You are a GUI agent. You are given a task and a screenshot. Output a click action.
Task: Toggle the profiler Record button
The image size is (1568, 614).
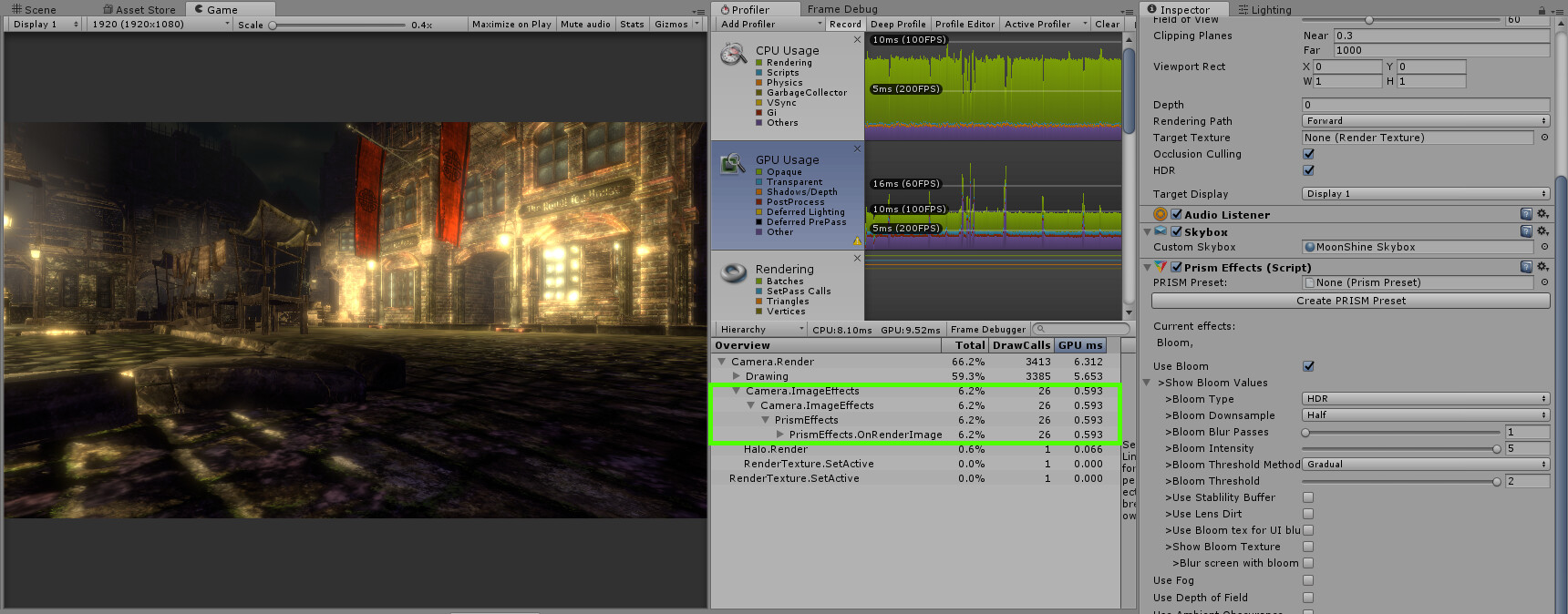(x=845, y=25)
